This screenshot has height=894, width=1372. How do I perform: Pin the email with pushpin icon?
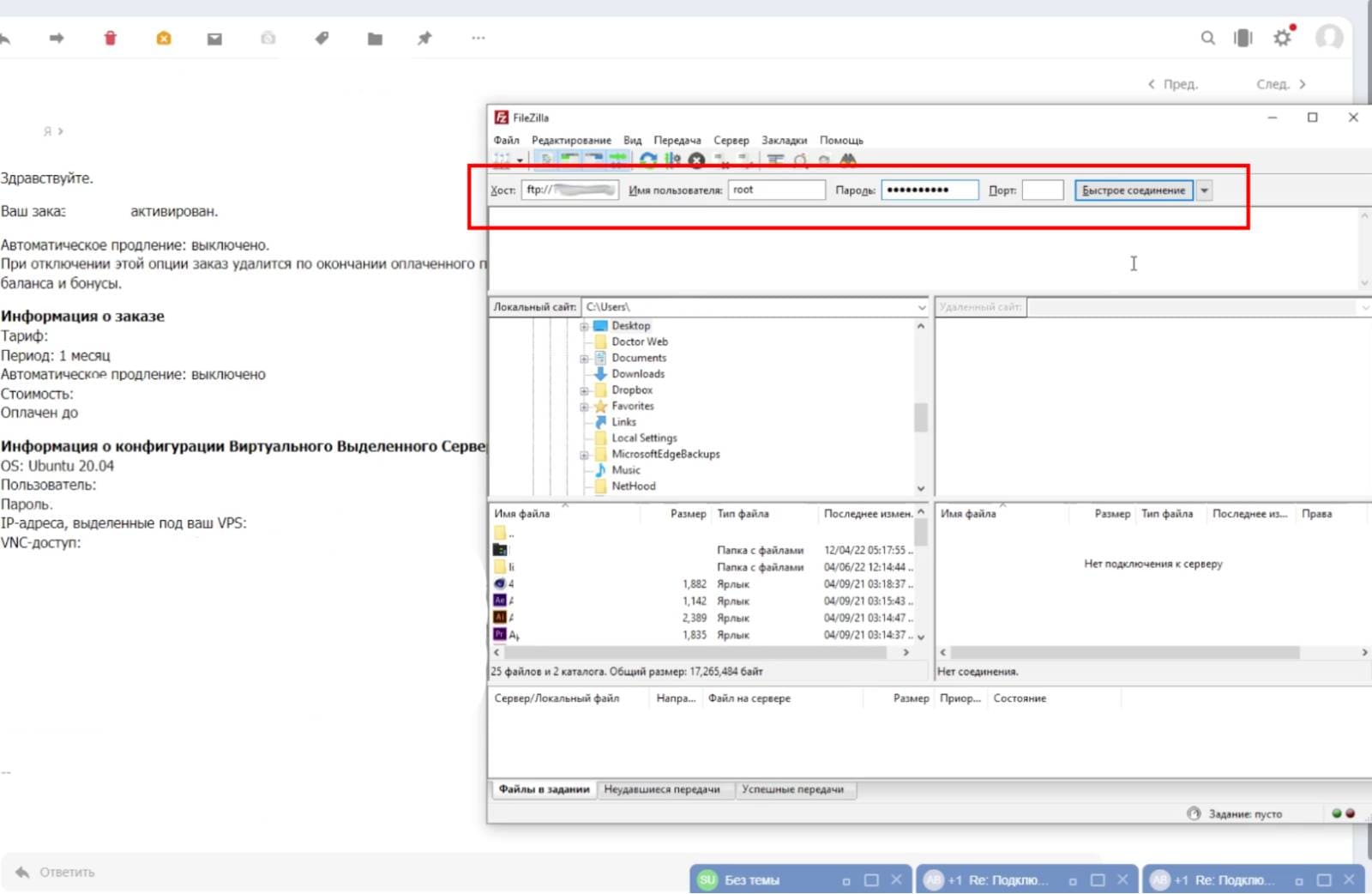(x=424, y=38)
